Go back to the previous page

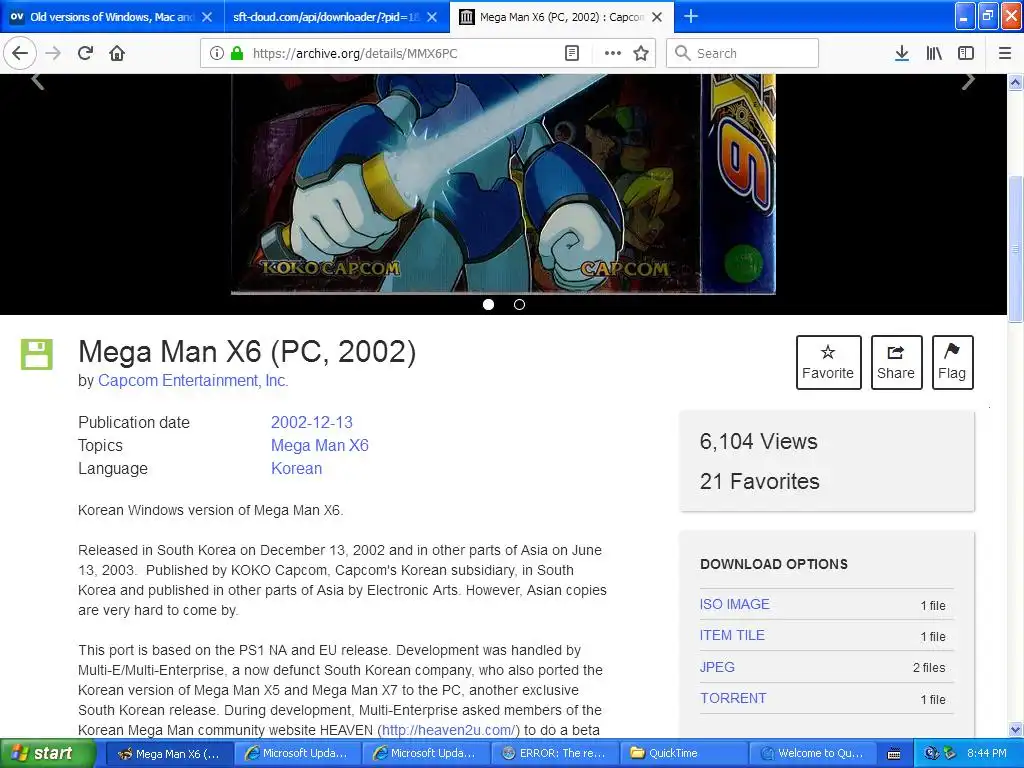tap(20, 53)
